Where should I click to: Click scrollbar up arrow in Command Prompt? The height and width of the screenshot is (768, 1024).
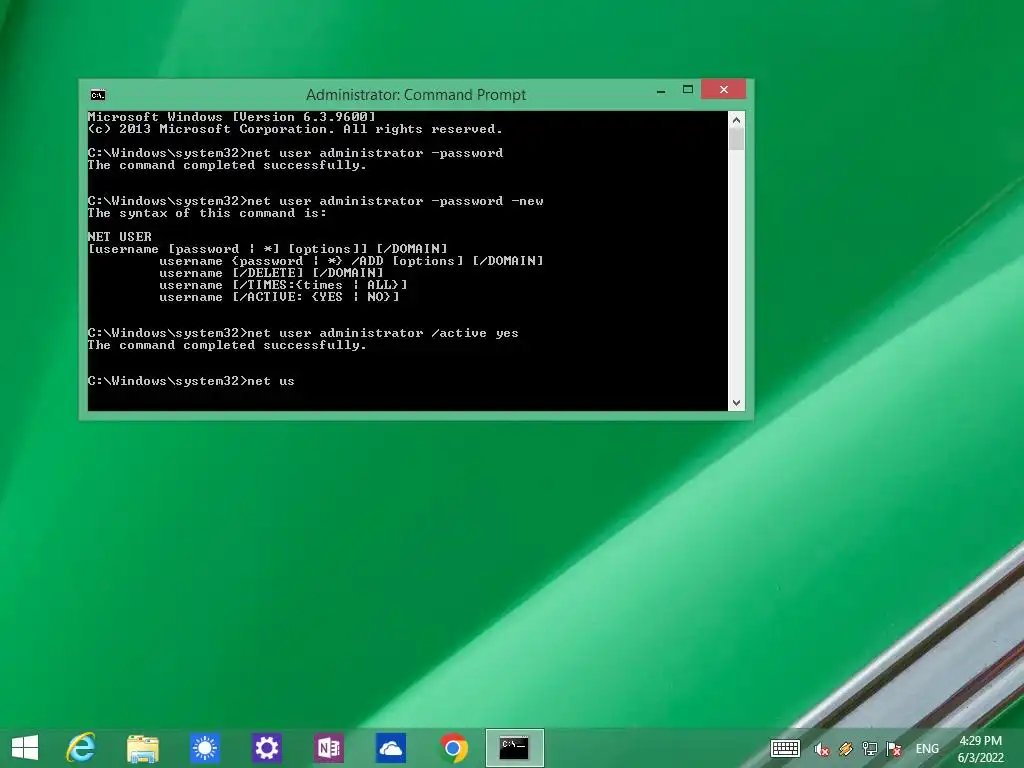736,120
